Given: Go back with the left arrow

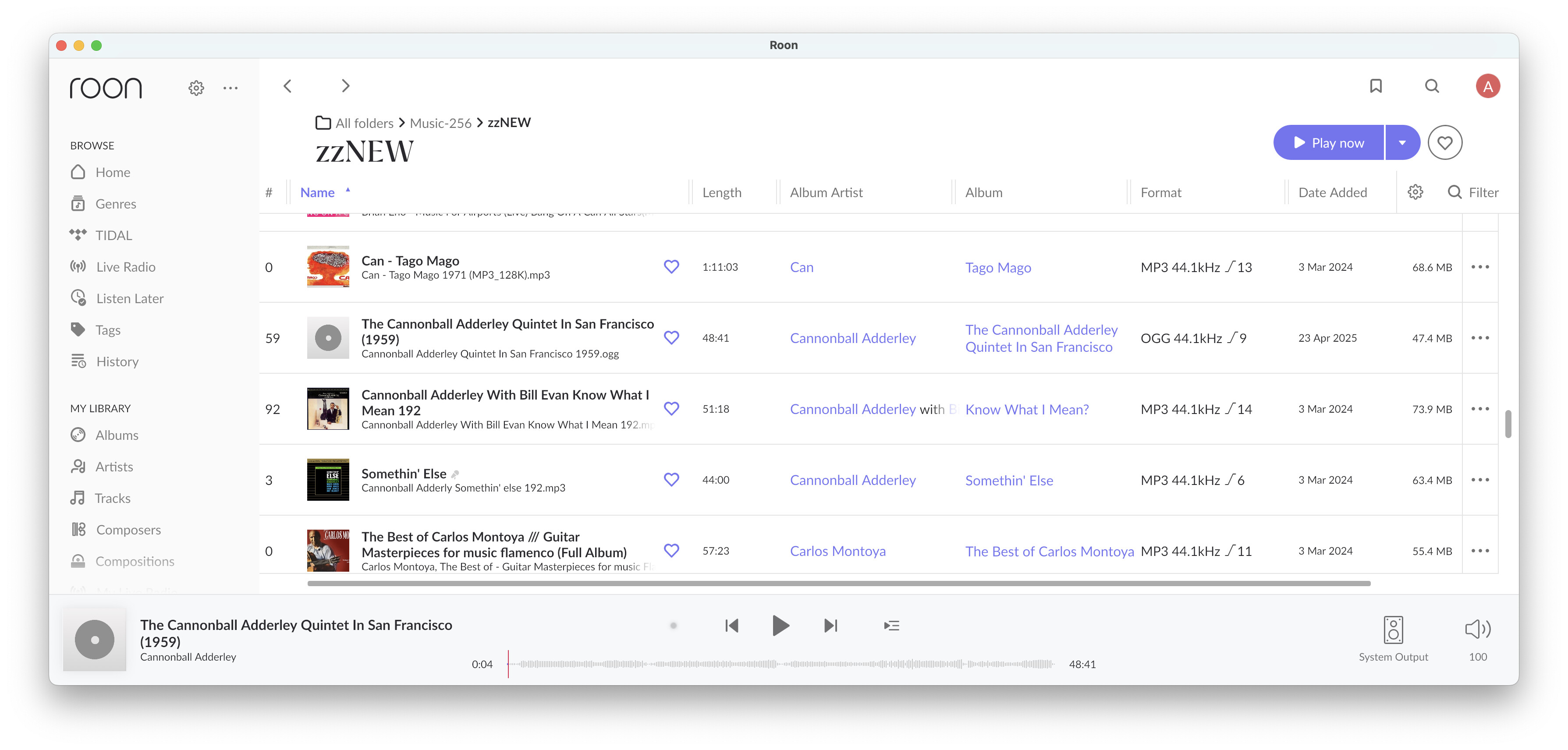Looking at the screenshot, I should (x=287, y=86).
